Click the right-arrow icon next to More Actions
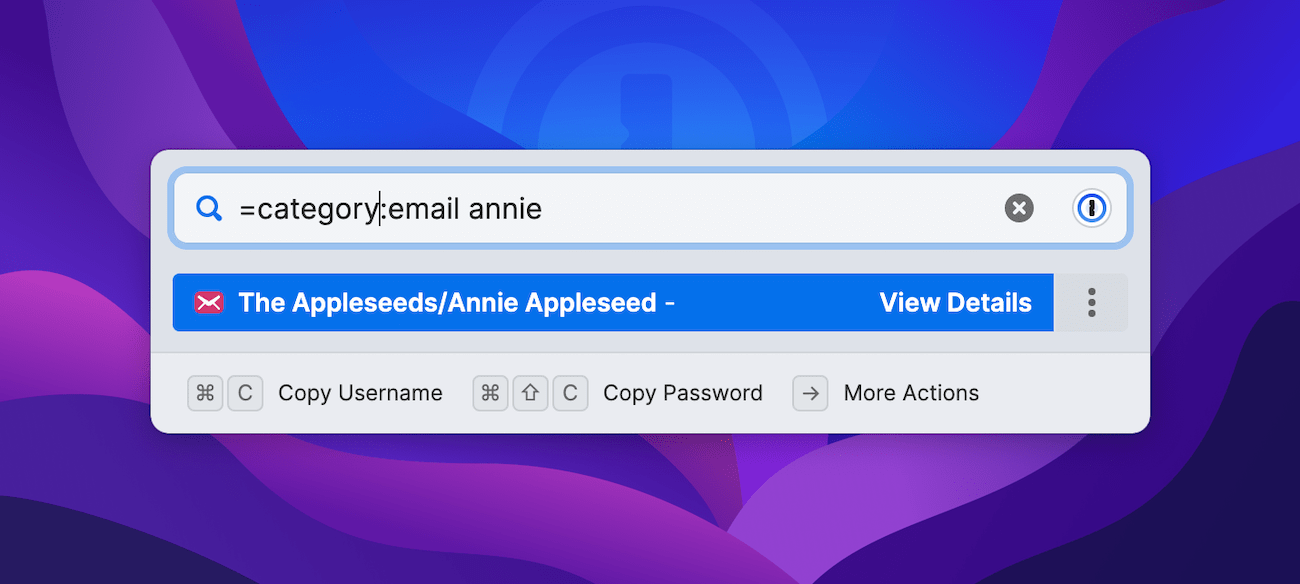This screenshot has width=1300, height=584. [x=810, y=393]
